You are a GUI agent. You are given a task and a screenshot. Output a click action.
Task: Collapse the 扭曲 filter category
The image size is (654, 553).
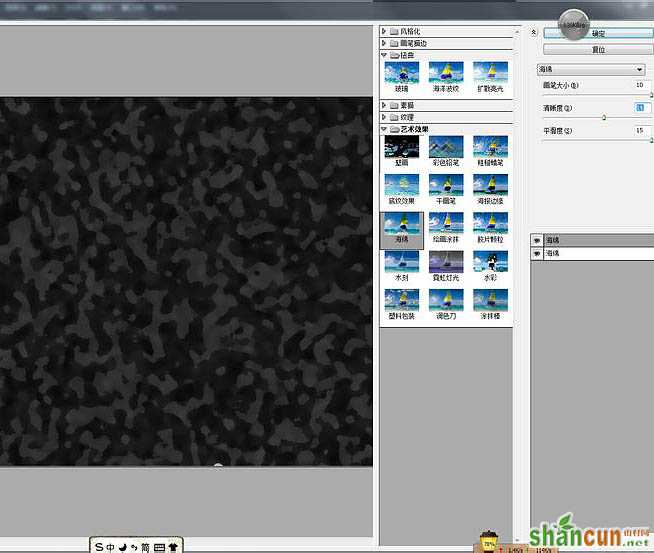(x=384, y=55)
